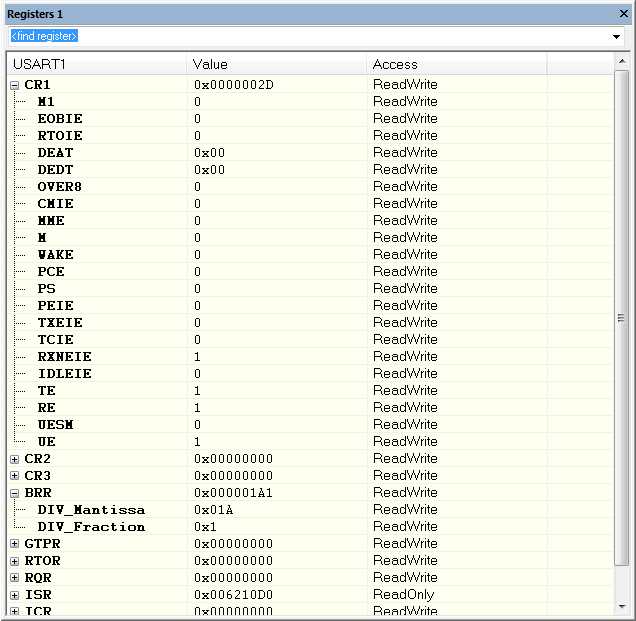Click the DEAT value 0x00

(209, 153)
